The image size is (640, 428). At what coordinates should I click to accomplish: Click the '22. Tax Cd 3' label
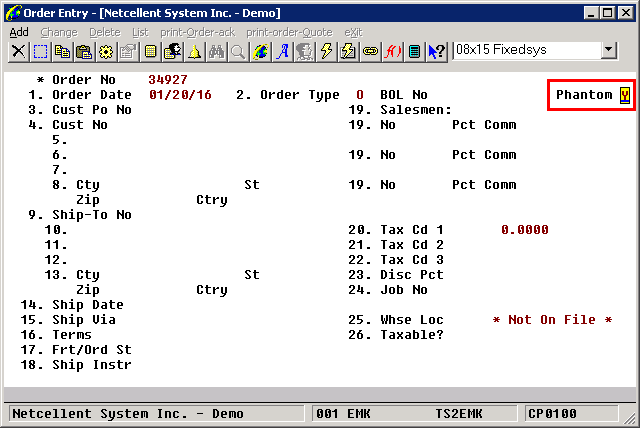tap(396, 260)
